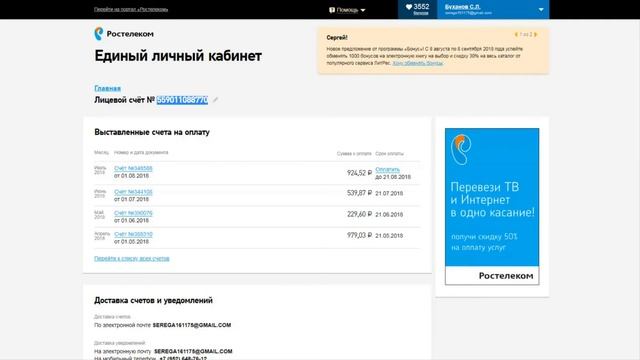
Task: Click the heart bonus icon showing 3552
Action: 409,7
